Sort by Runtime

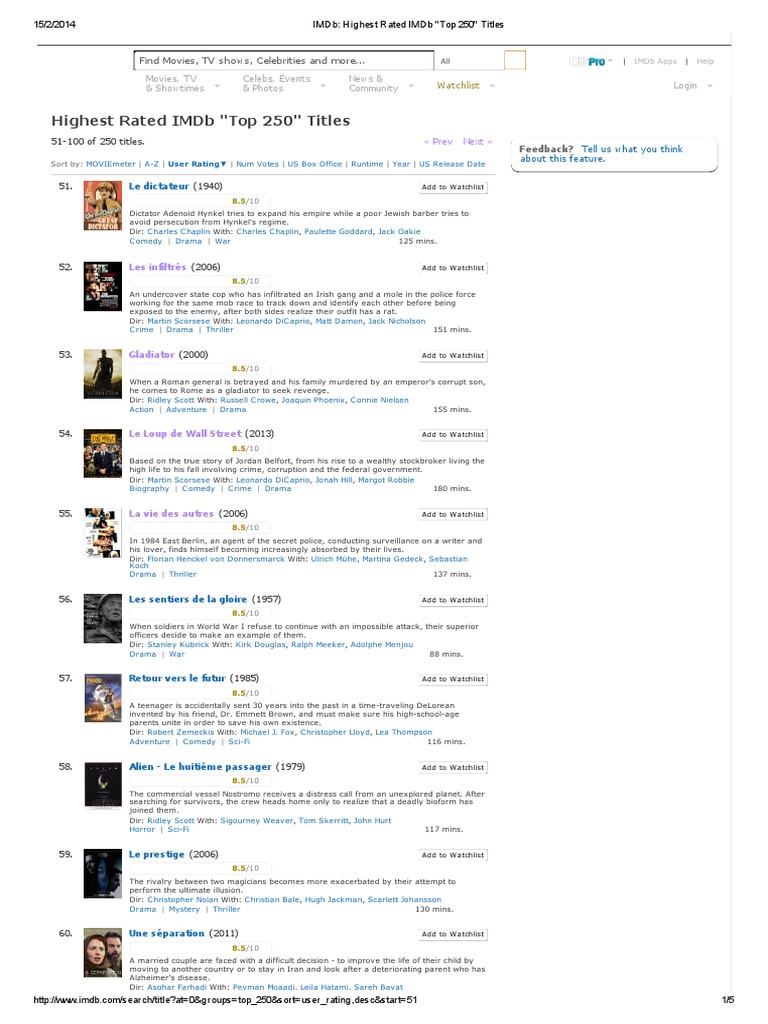(x=367, y=164)
